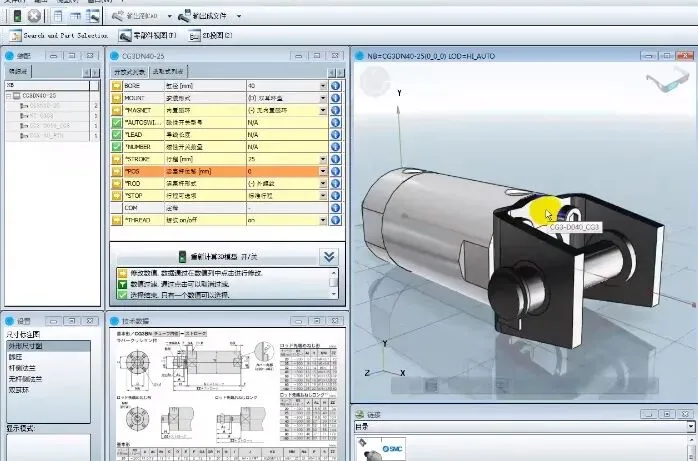Select the outline dimension drawing list entry
The image size is (698, 461).
point(49,346)
